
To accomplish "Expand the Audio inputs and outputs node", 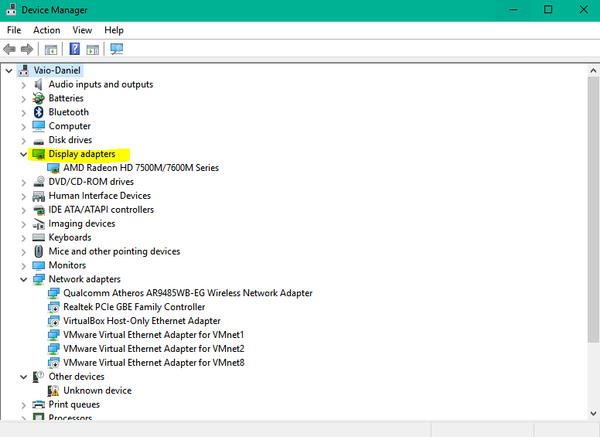I will point(24,85).
